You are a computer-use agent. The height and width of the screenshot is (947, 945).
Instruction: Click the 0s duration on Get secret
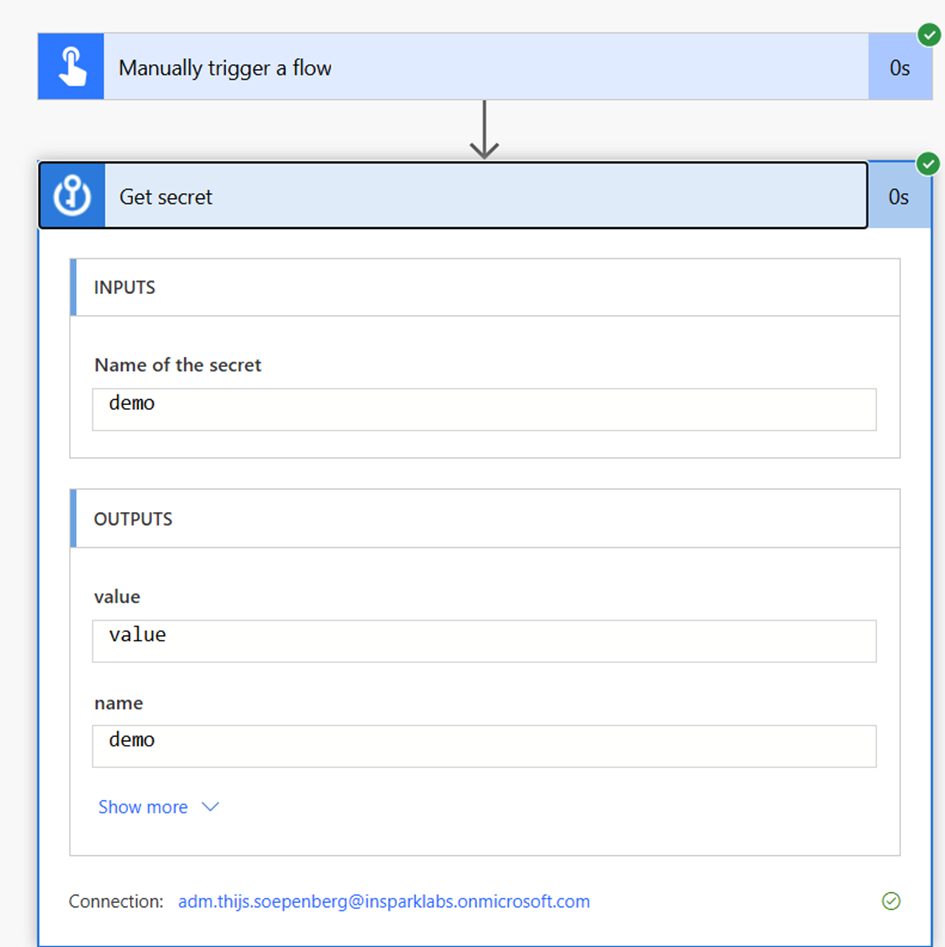coord(899,197)
